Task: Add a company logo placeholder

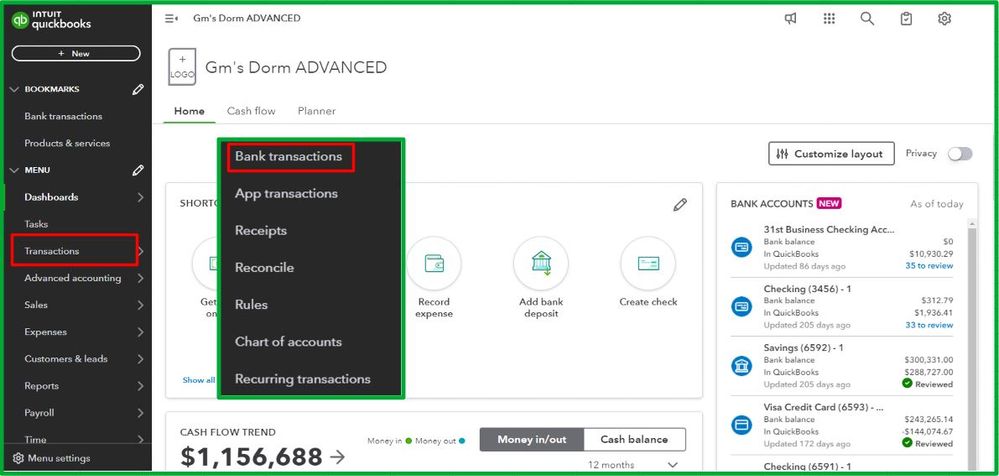Action: 182,67
